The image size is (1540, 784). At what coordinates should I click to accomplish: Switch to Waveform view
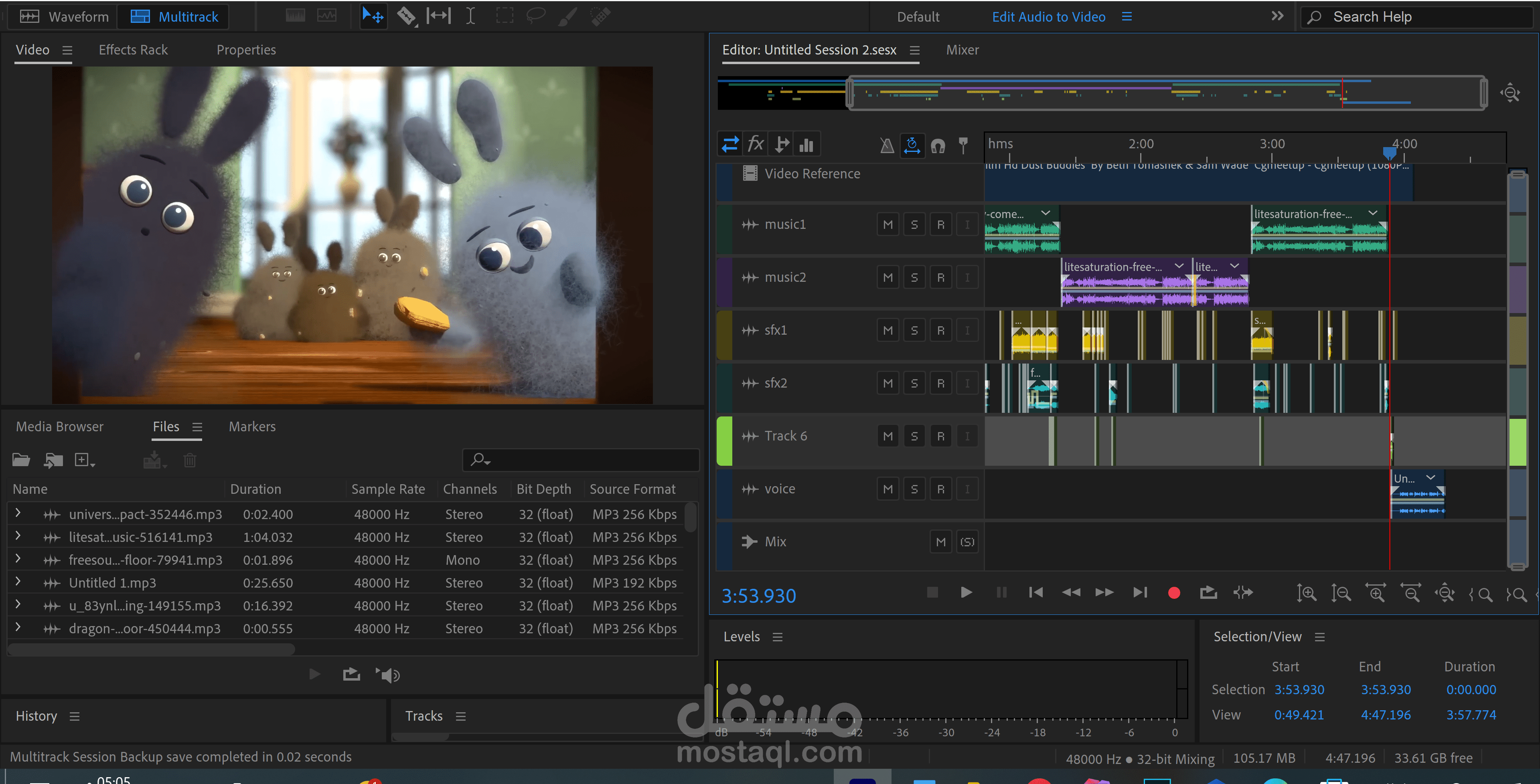click(64, 16)
